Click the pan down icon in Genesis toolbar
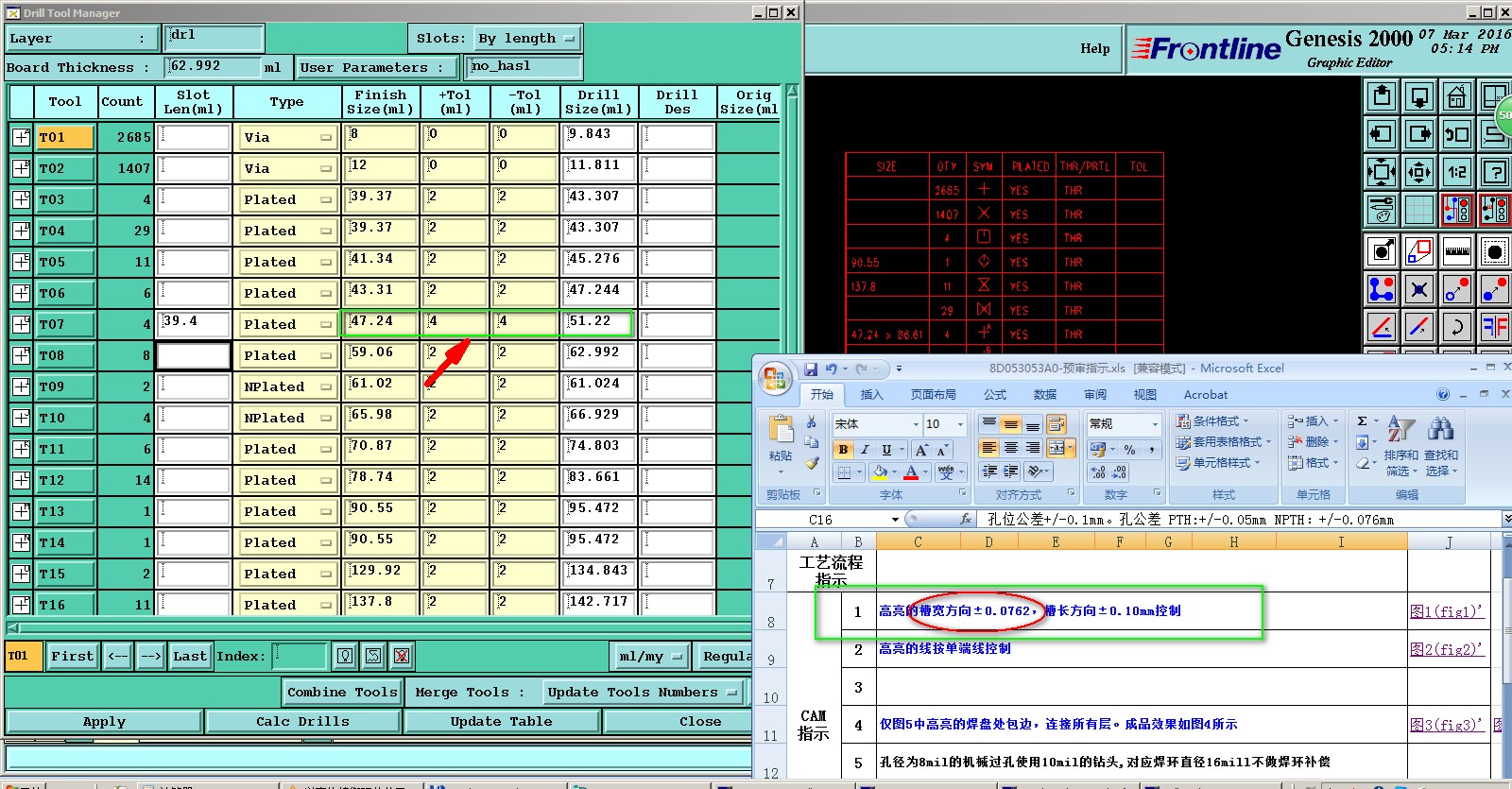The width and height of the screenshot is (1512, 789). (1419, 96)
